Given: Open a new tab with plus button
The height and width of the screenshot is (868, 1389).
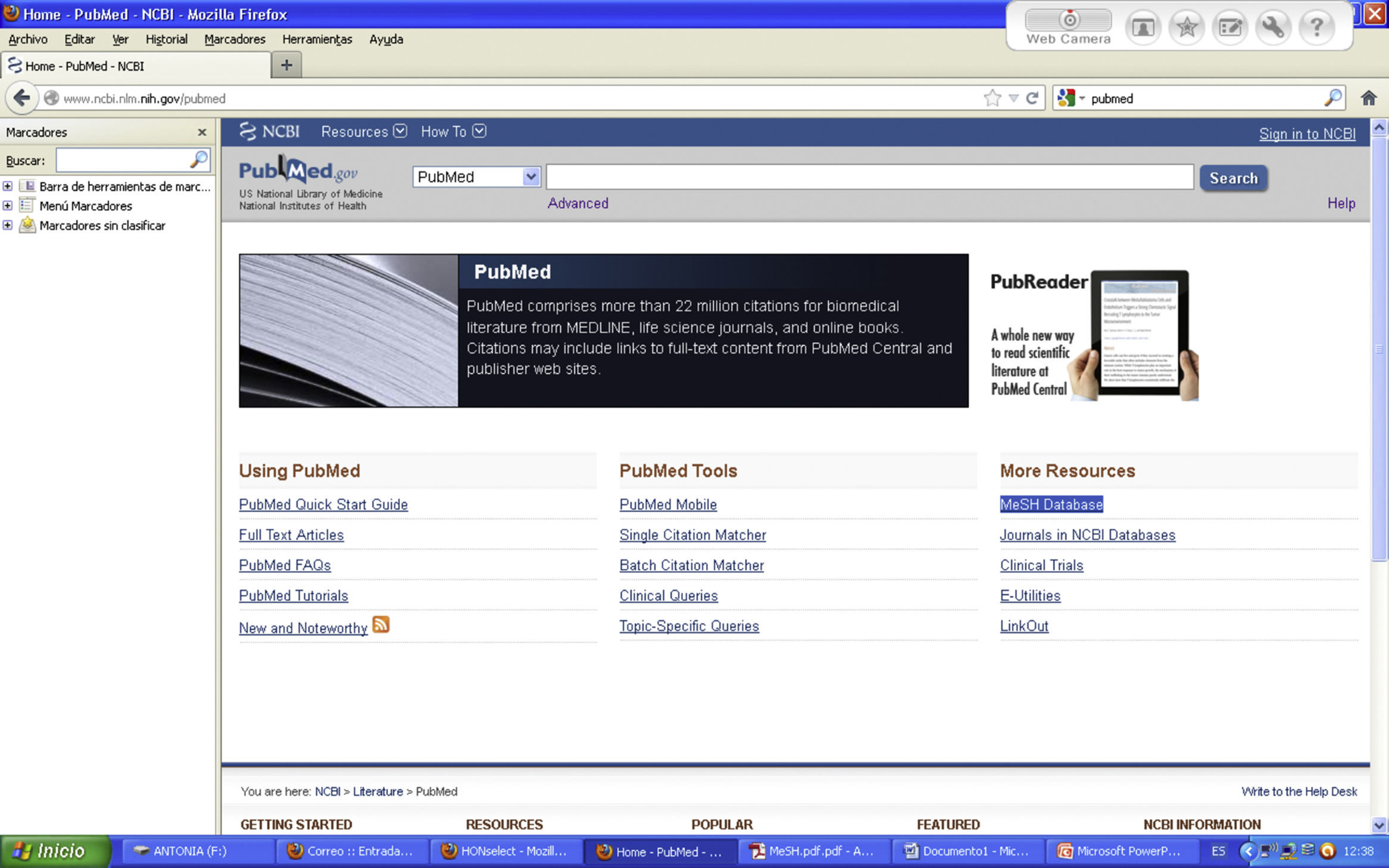Looking at the screenshot, I should pyautogui.click(x=286, y=65).
